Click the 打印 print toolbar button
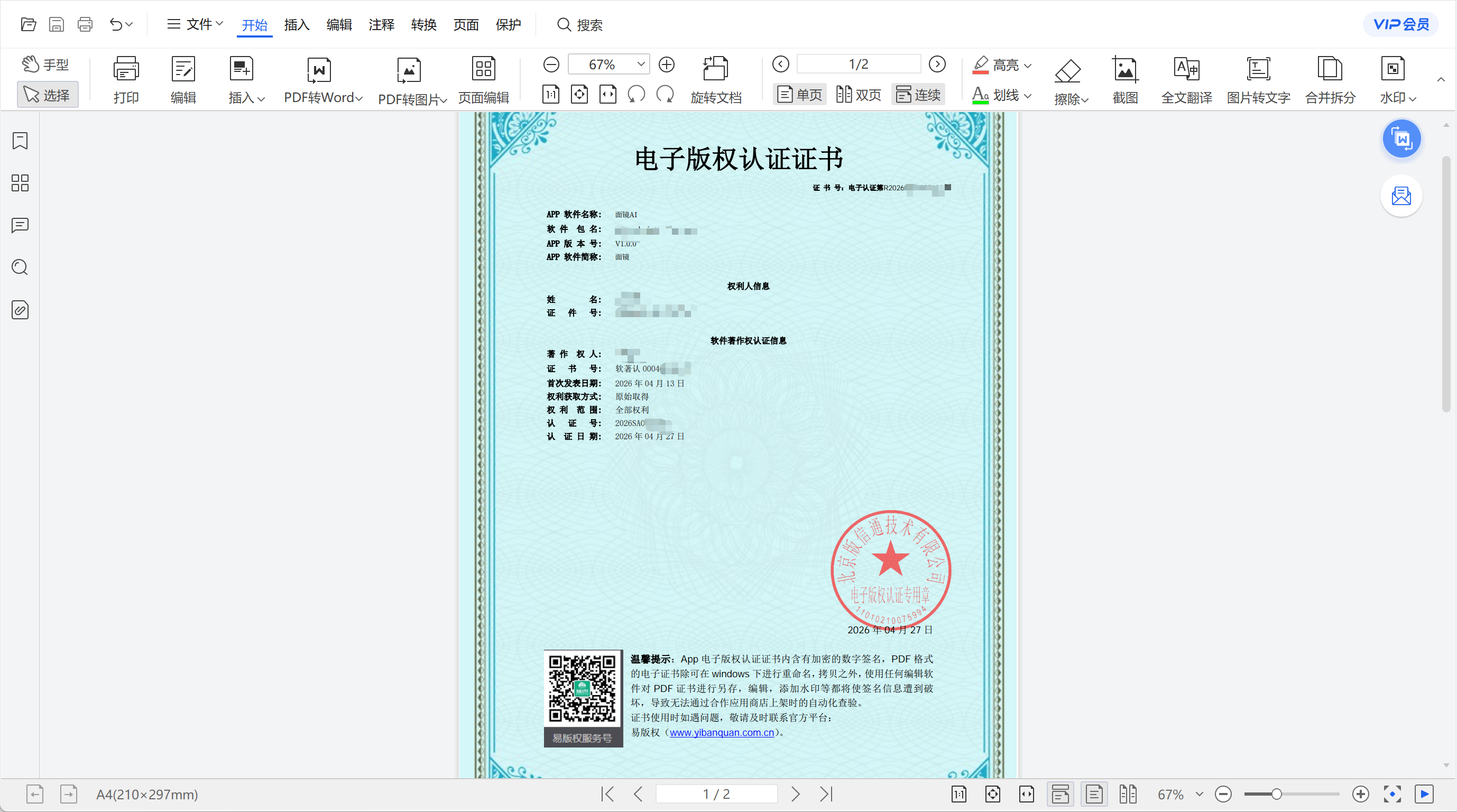The width and height of the screenshot is (1457, 812). (x=126, y=80)
